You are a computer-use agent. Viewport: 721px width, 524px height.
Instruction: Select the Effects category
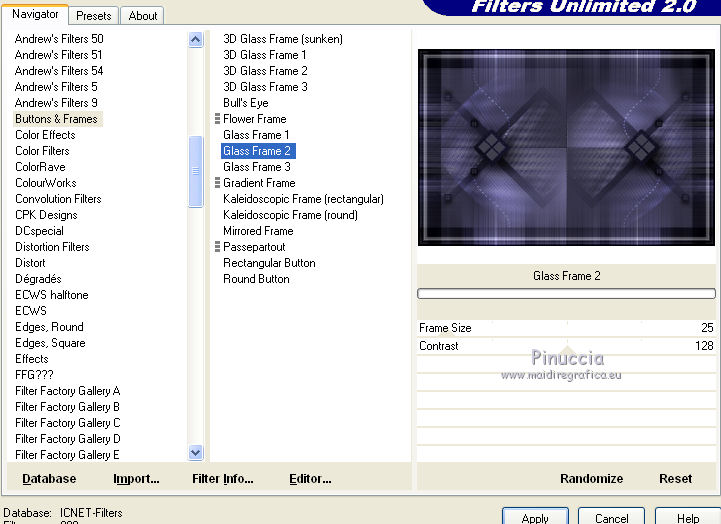[31, 359]
